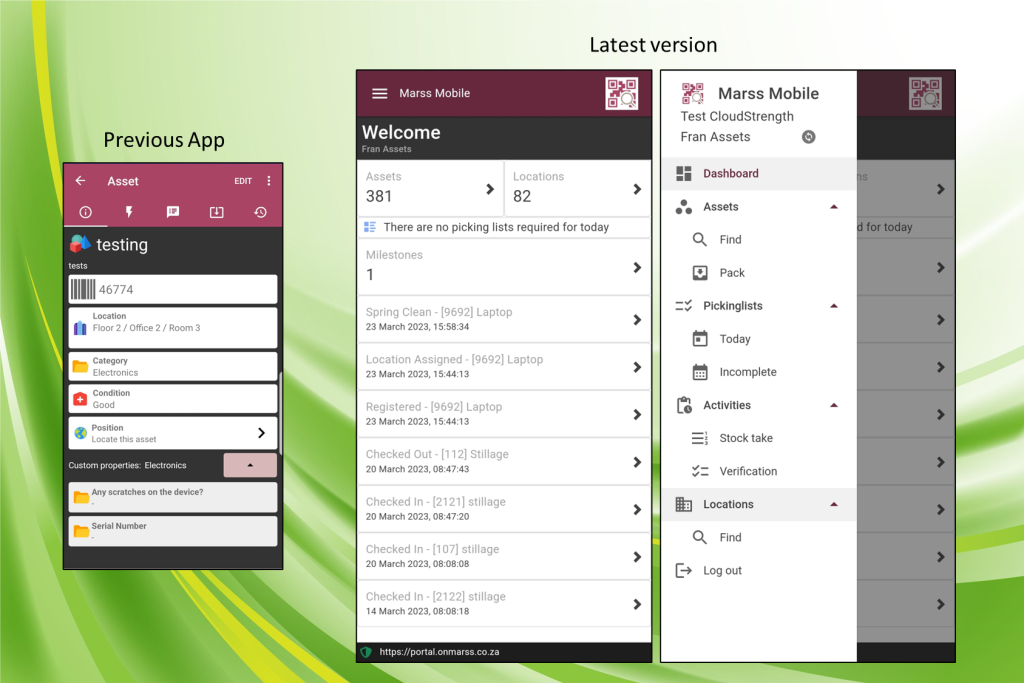Choose Today under Pickinglists

[x=759, y=339]
